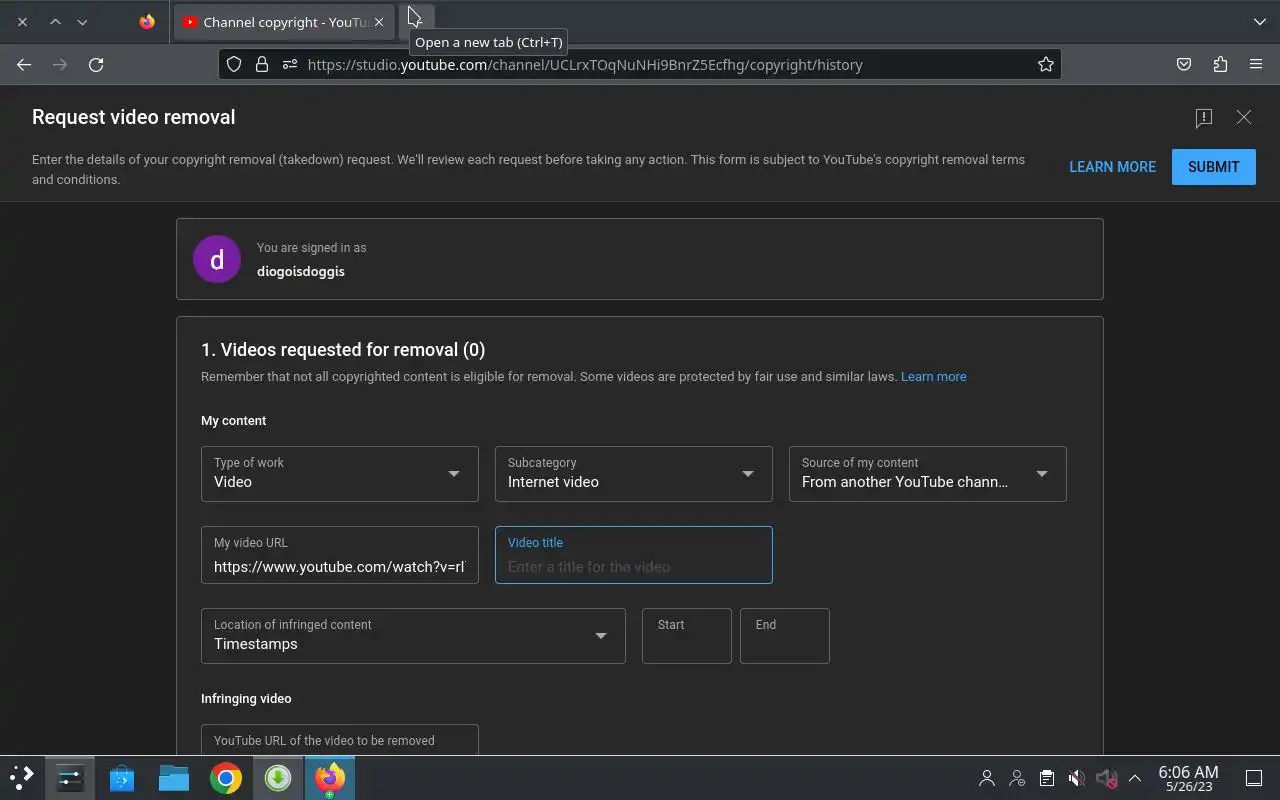Open the Pocket save icon

point(1184,64)
